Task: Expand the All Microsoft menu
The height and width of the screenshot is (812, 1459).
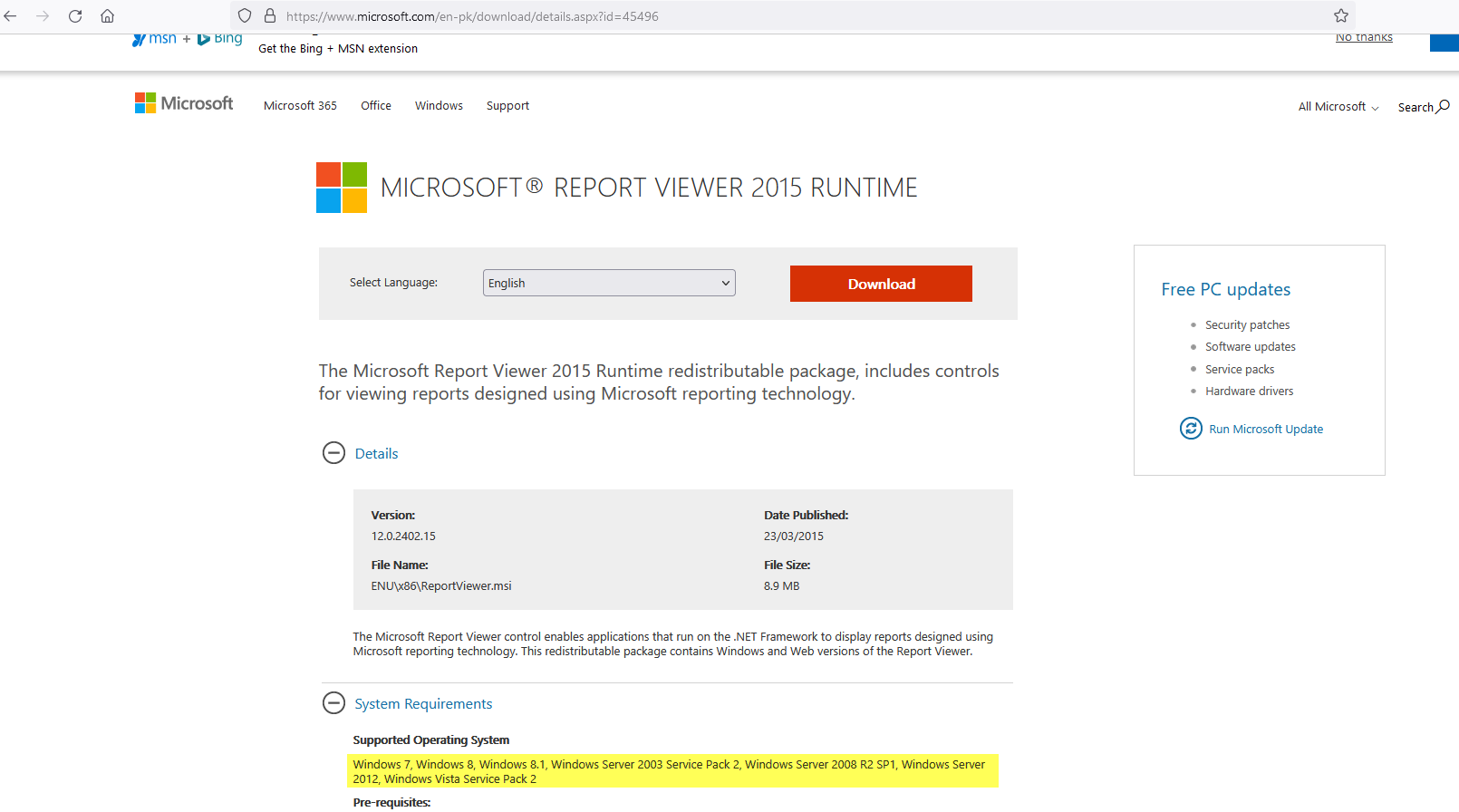Action: 1338,107
